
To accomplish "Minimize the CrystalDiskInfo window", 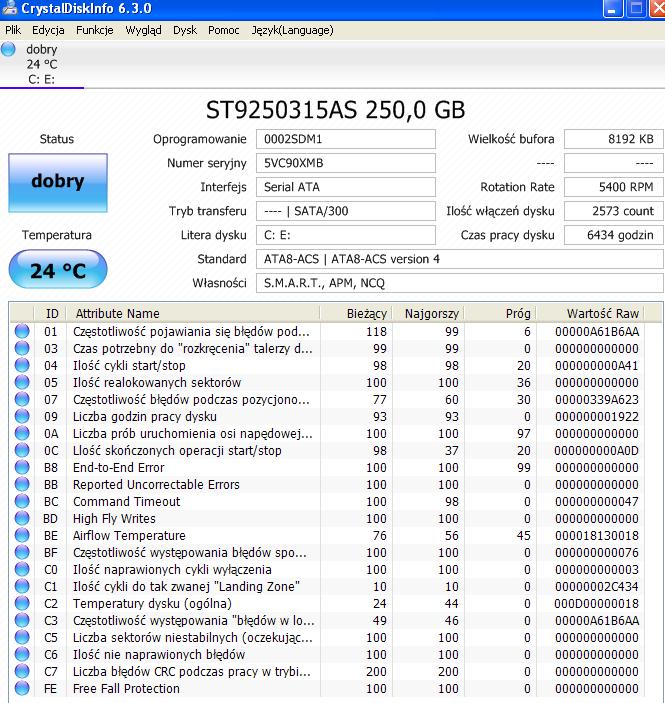I will click(613, 8).
